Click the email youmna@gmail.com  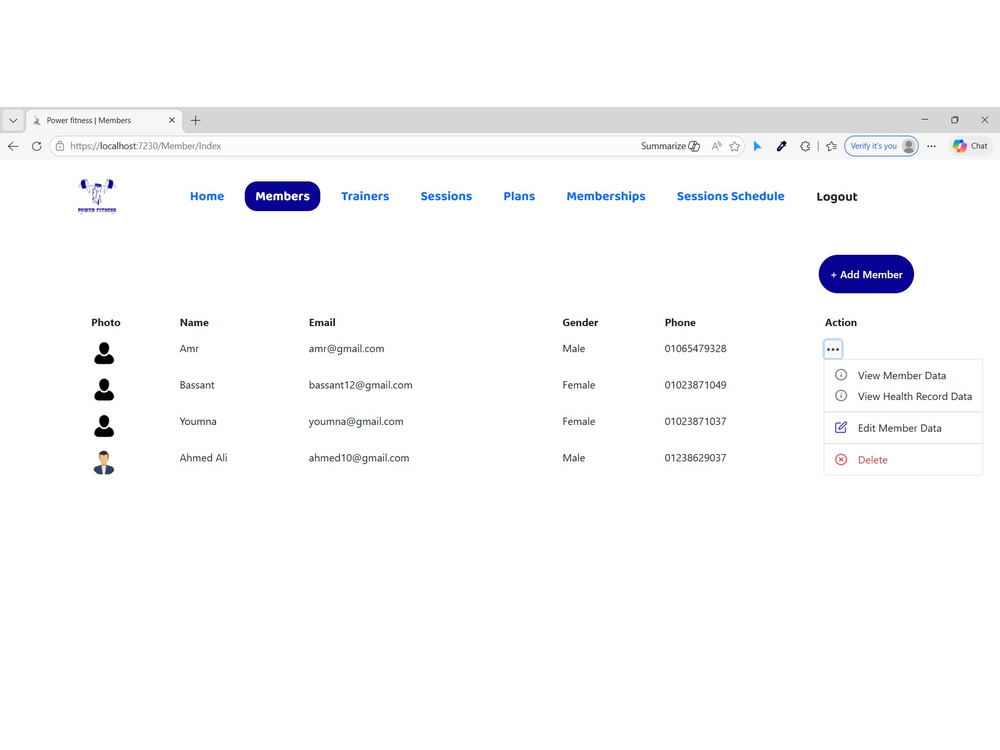click(356, 422)
